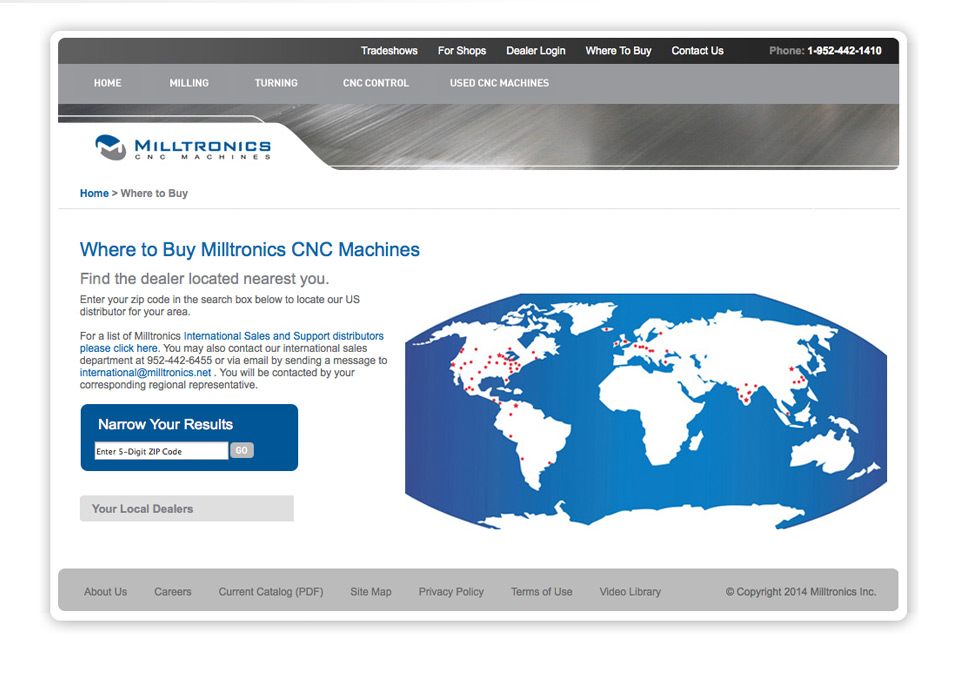The height and width of the screenshot is (700, 960).
Task: Open Careers in footer
Action: (x=173, y=592)
